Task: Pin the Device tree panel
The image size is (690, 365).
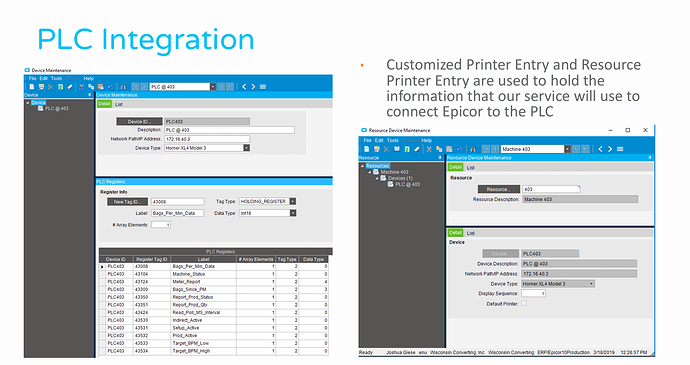Action: 90,95
